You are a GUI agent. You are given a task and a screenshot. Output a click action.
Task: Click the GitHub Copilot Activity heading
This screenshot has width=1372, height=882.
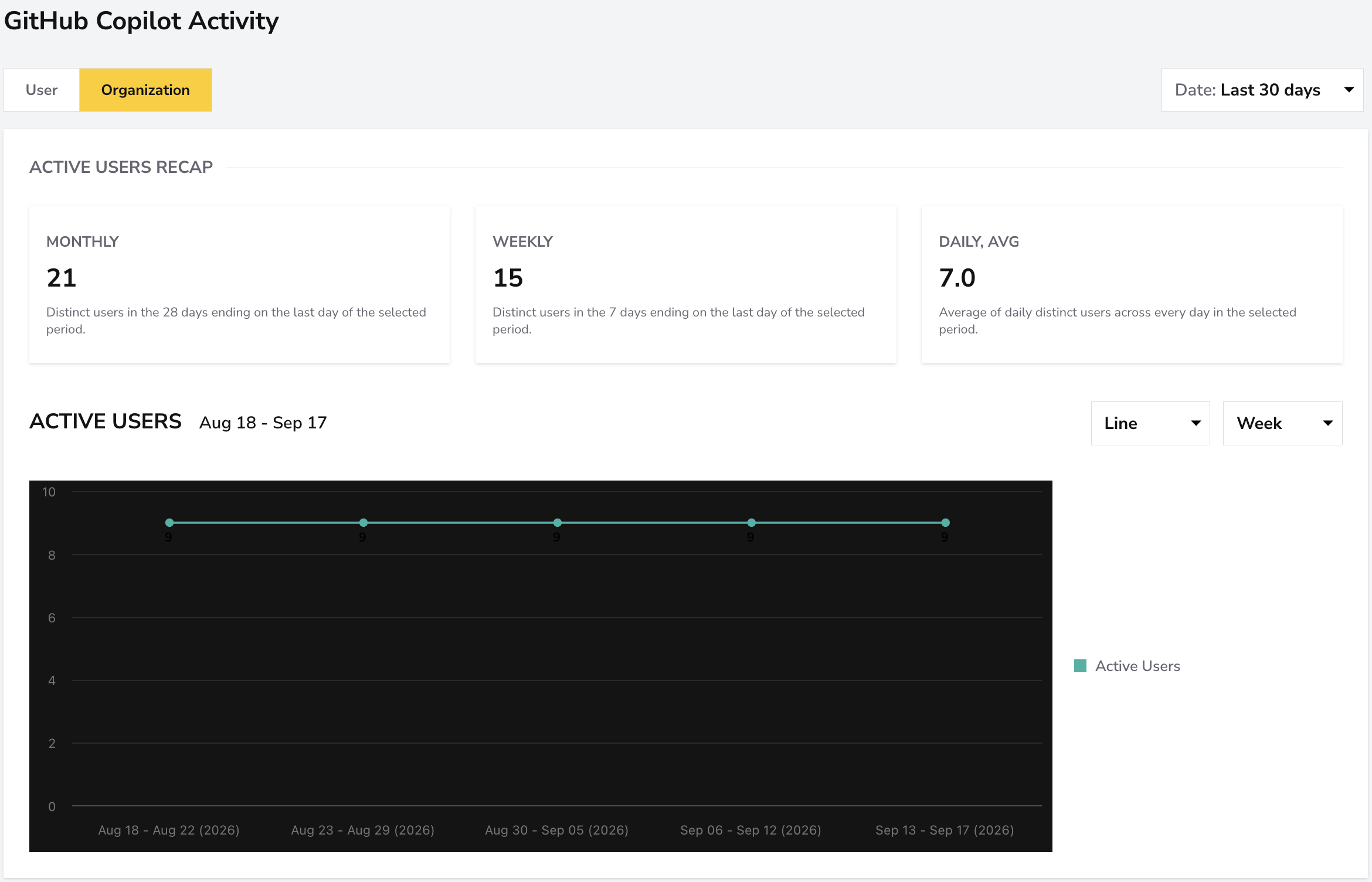click(x=141, y=21)
